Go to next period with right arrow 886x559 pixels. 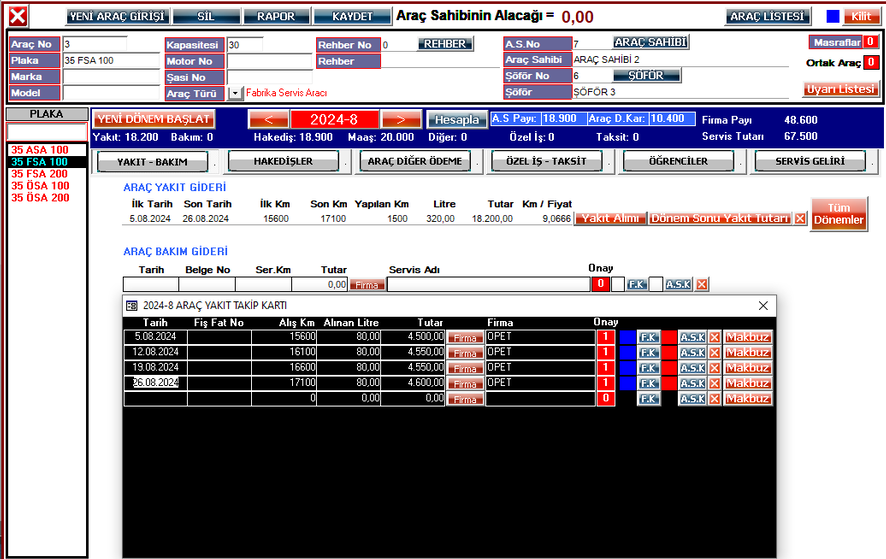[401, 120]
